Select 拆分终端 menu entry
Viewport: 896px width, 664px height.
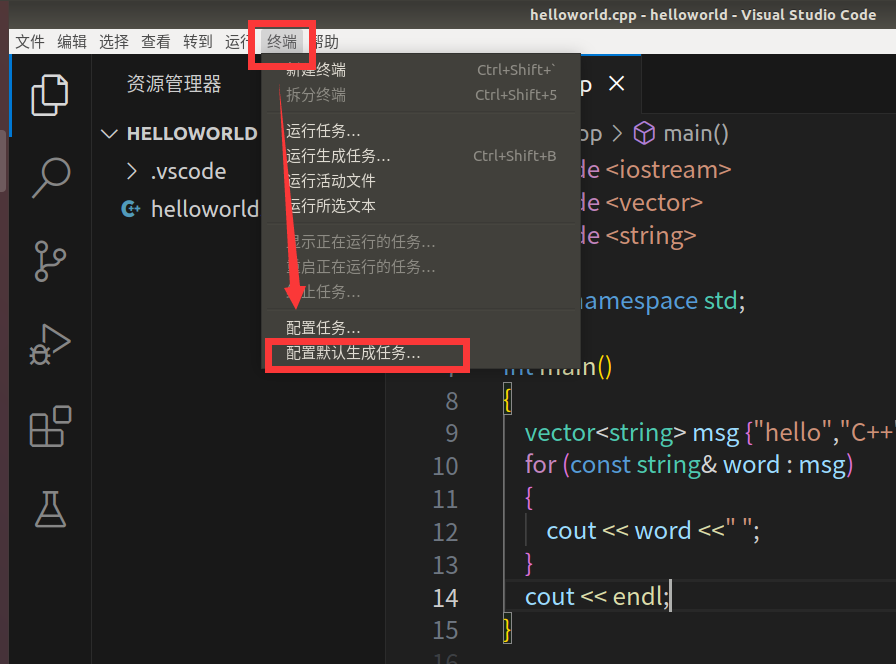pos(421,95)
